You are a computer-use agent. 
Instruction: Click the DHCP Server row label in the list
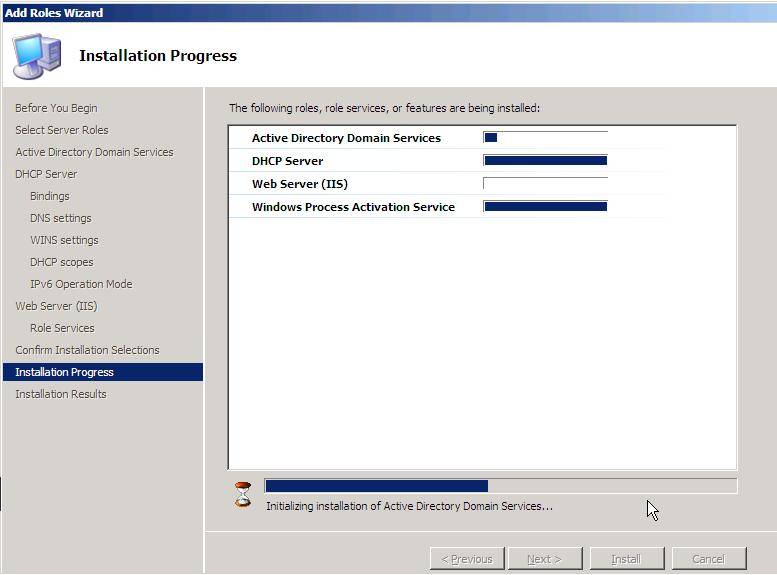coord(287,161)
